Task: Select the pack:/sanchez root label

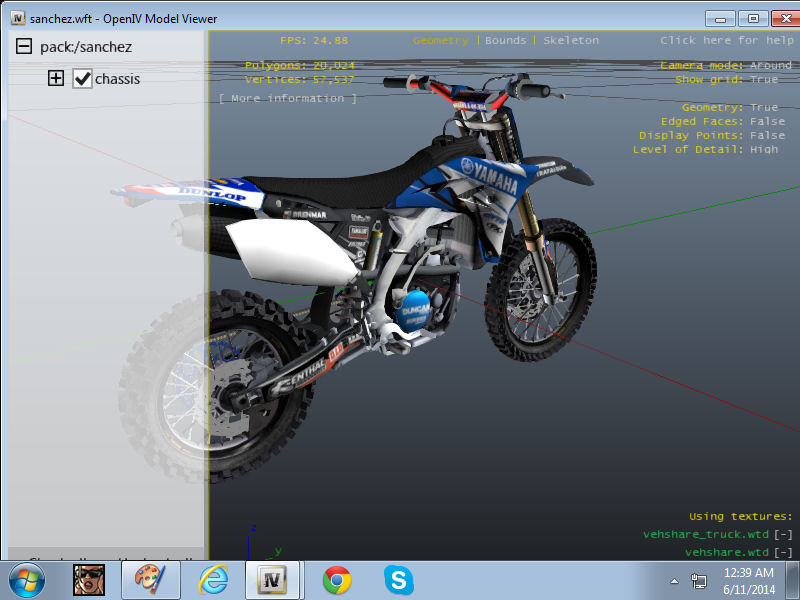Action: click(86, 47)
